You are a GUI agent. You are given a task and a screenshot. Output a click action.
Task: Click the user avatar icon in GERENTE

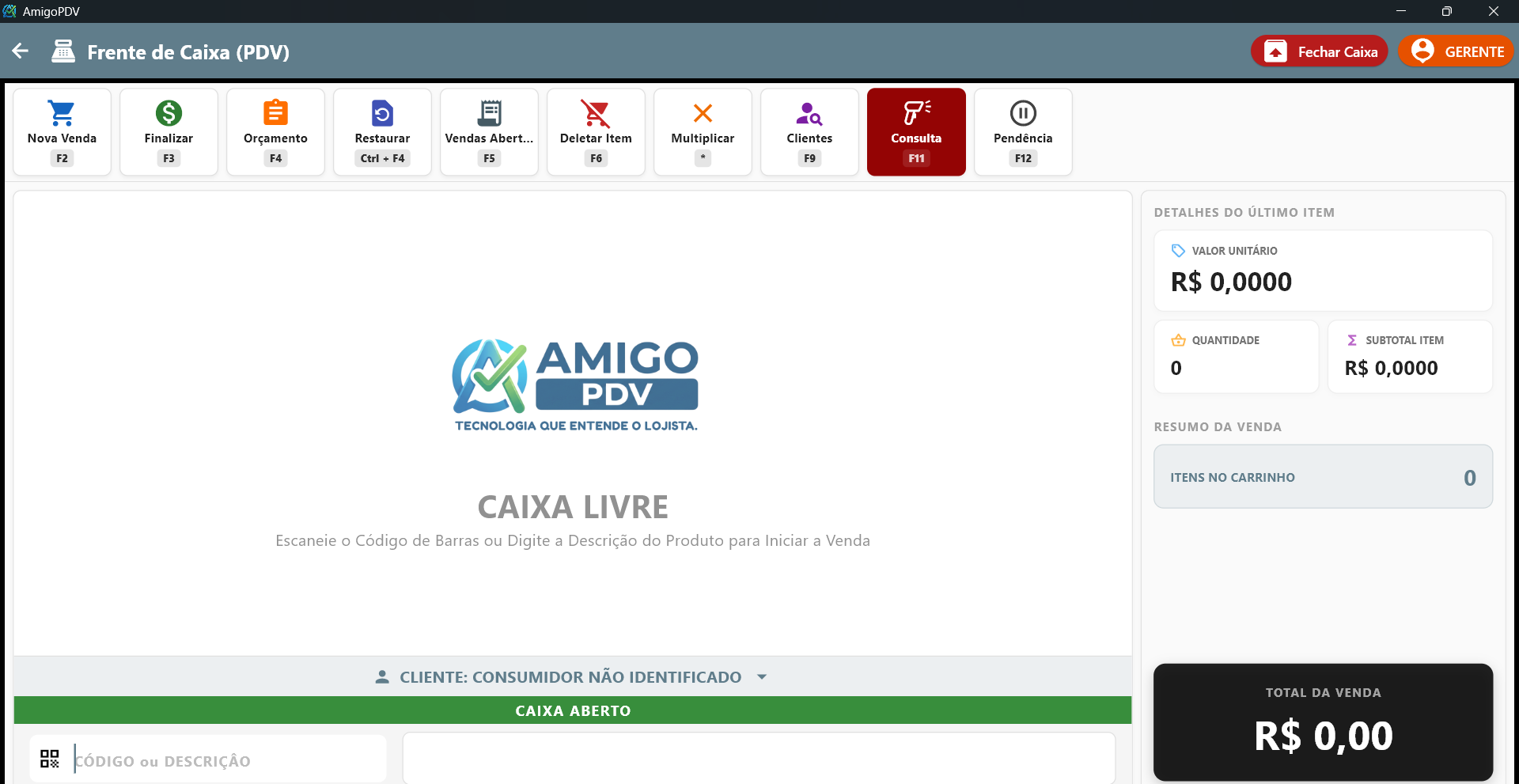click(x=1422, y=51)
